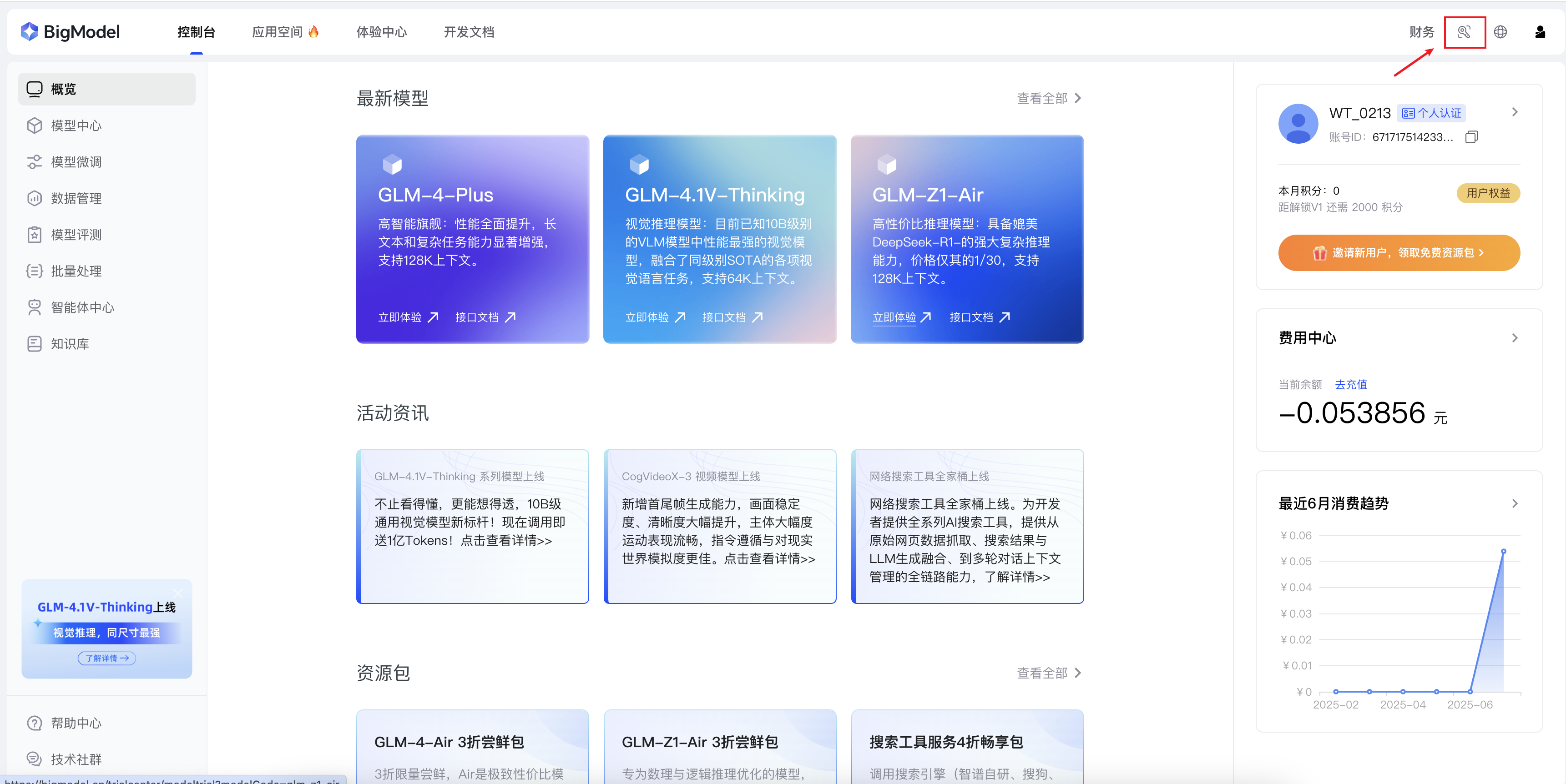Image resolution: width=1566 pixels, height=784 pixels.
Task: Expand the 费用中心 card chevron
Action: point(1514,338)
